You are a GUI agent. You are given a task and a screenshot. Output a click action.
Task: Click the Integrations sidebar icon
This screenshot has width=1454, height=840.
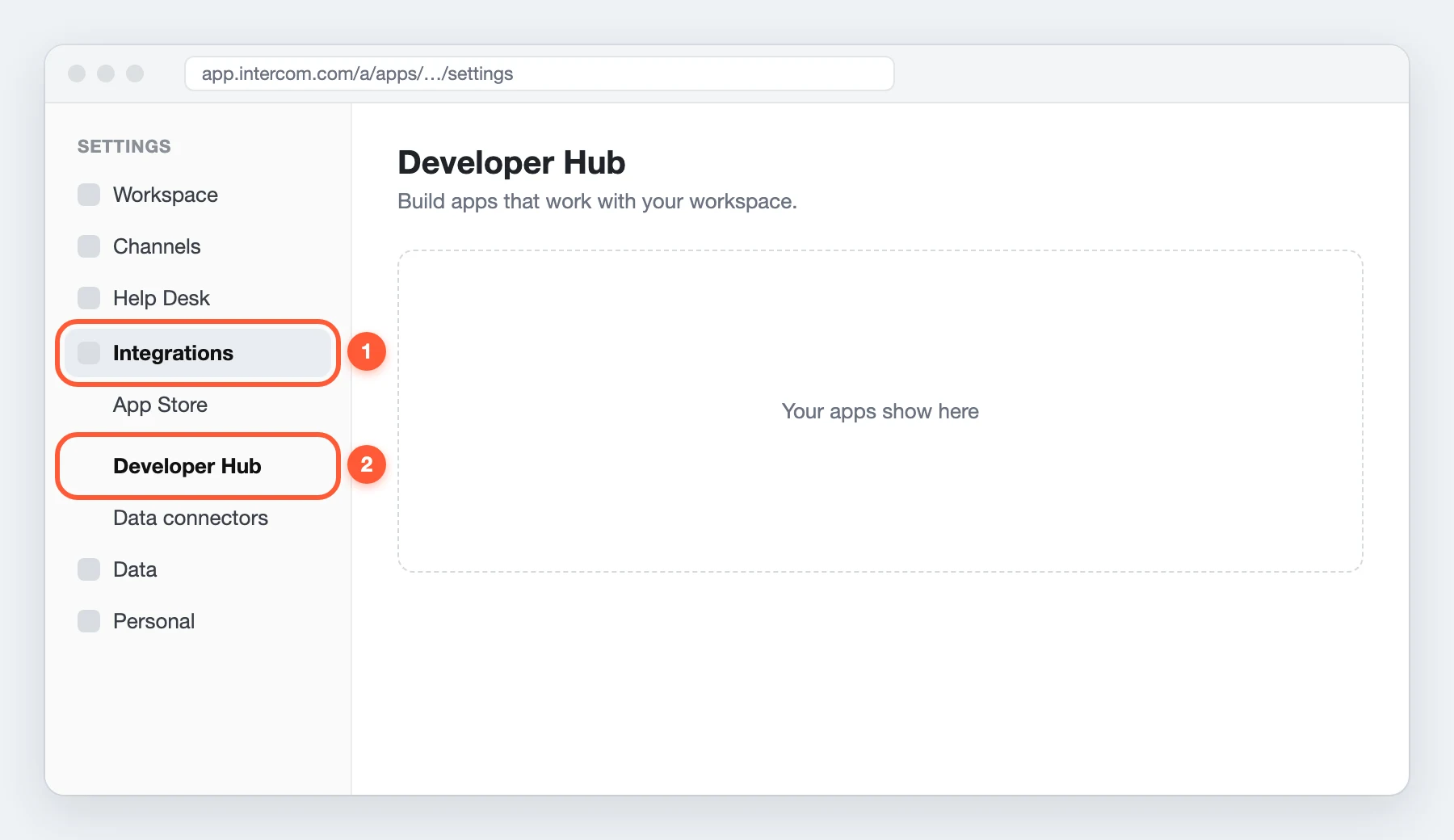[x=89, y=353]
